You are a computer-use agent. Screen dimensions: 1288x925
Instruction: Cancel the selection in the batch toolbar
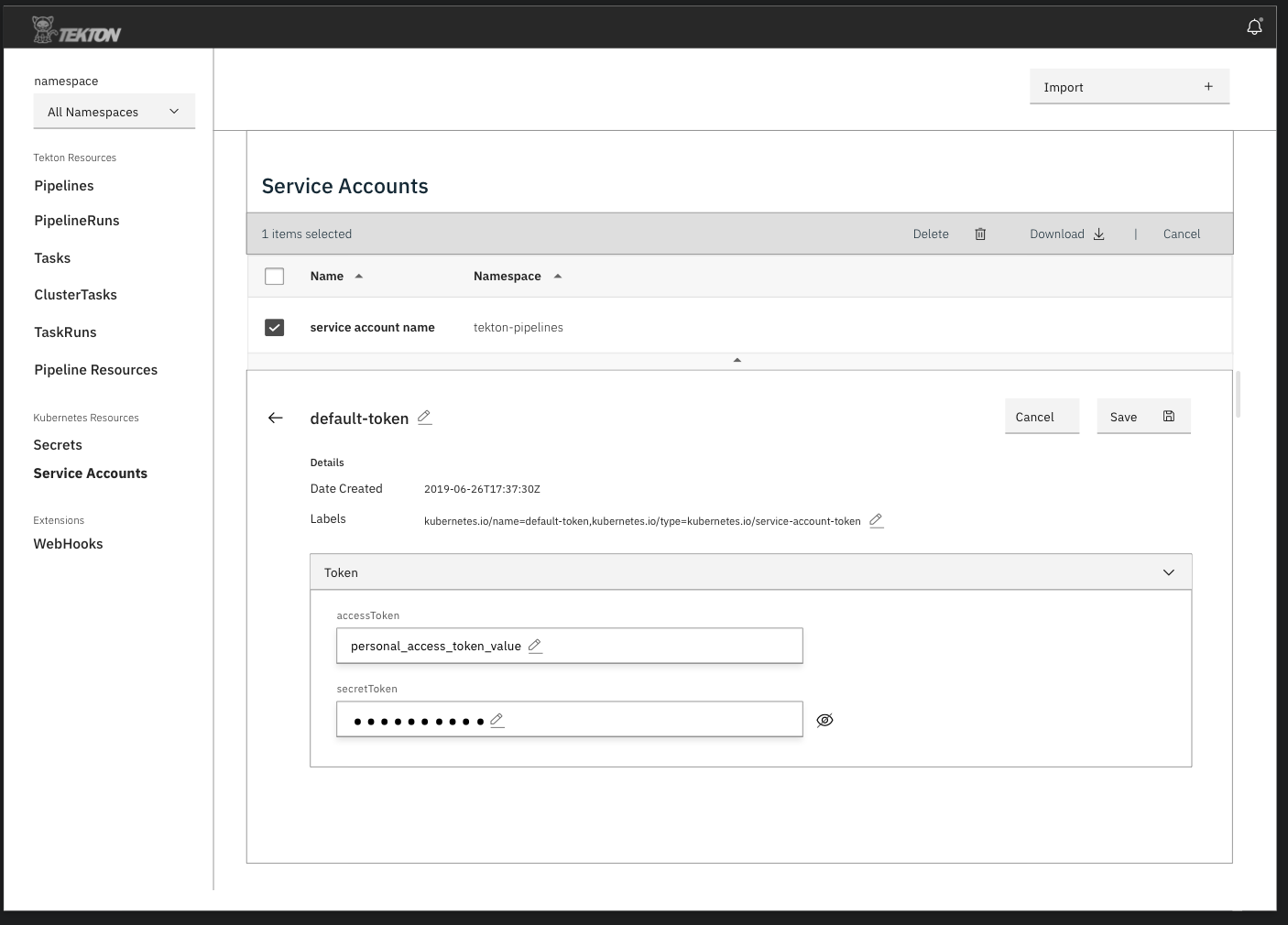click(x=1181, y=234)
